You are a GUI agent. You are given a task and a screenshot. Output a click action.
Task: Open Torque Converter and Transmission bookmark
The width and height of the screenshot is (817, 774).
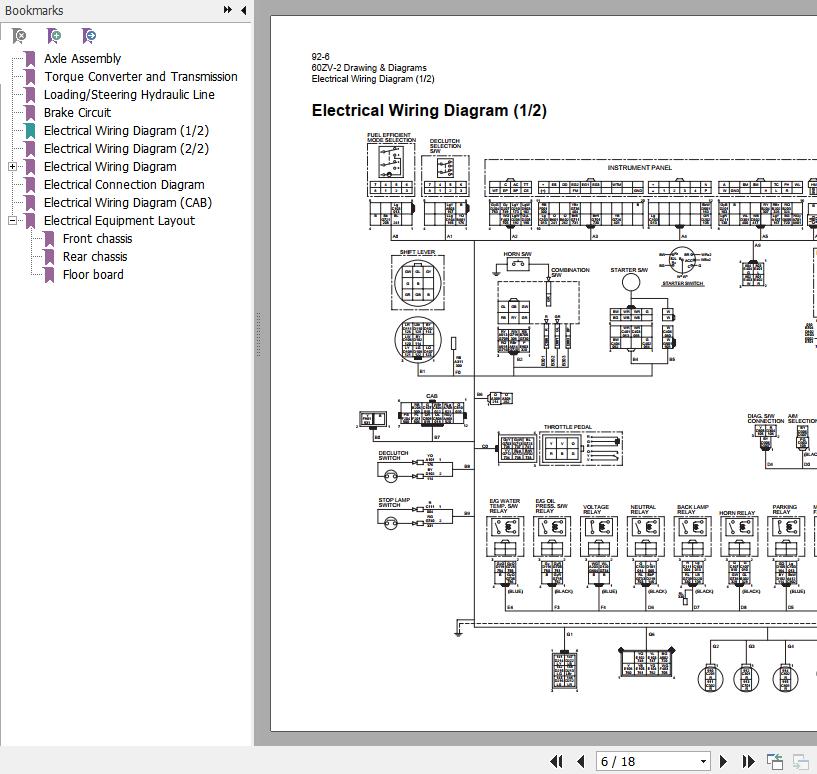click(x=140, y=77)
